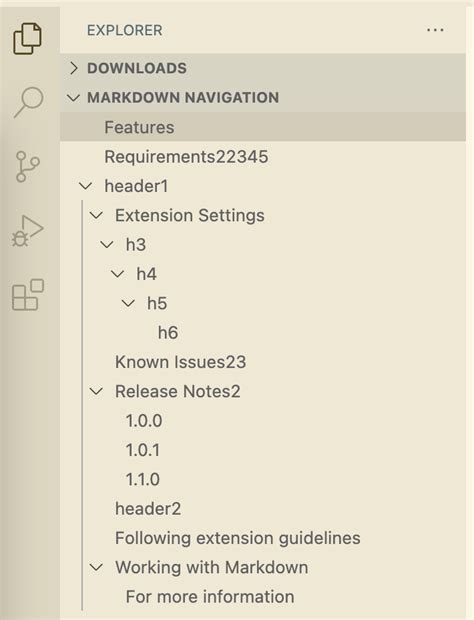Select the Features heading item
This screenshot has width=474, height=620.
tap(263, 127)
